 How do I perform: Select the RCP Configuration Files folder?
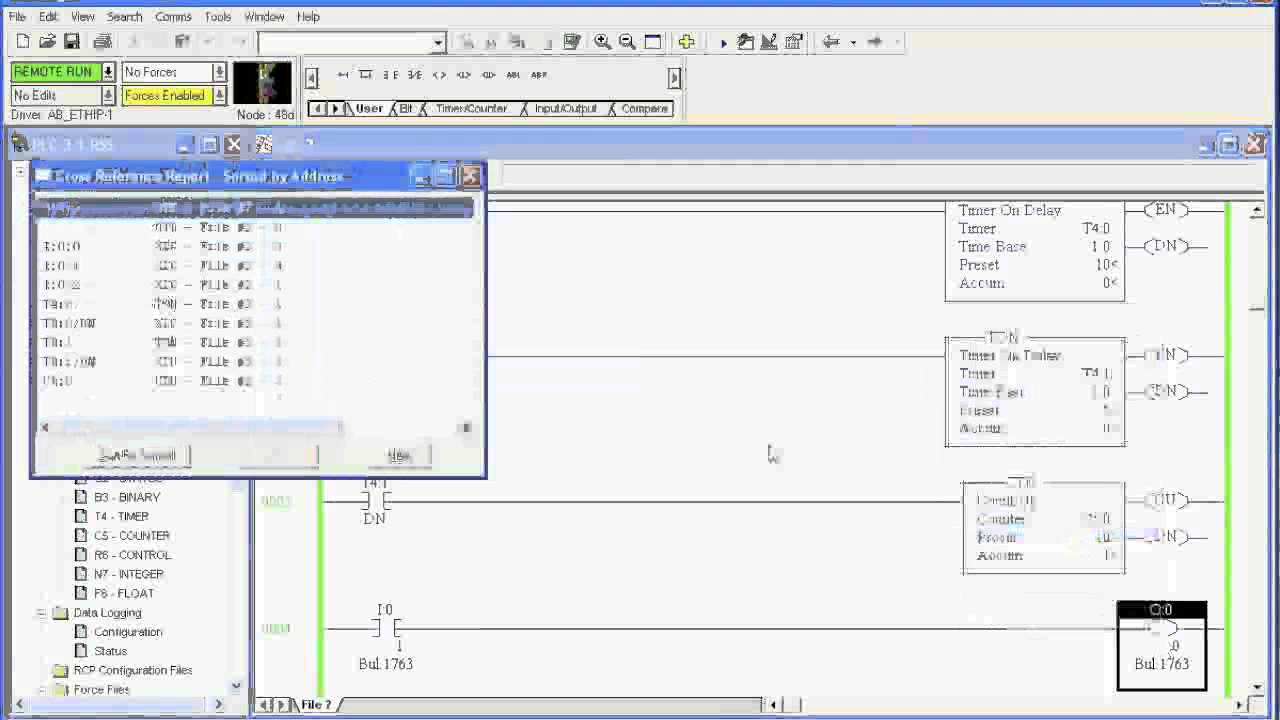133,670
